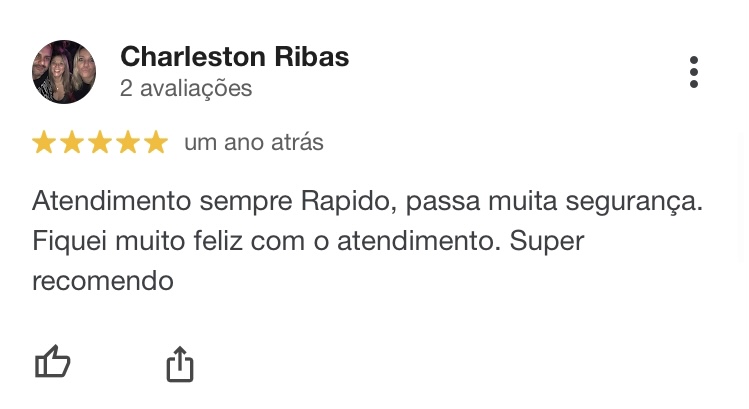This screenshot has width=749, height=409.
Task: Click the word "segurança." in review
Action: click(634, 203)
